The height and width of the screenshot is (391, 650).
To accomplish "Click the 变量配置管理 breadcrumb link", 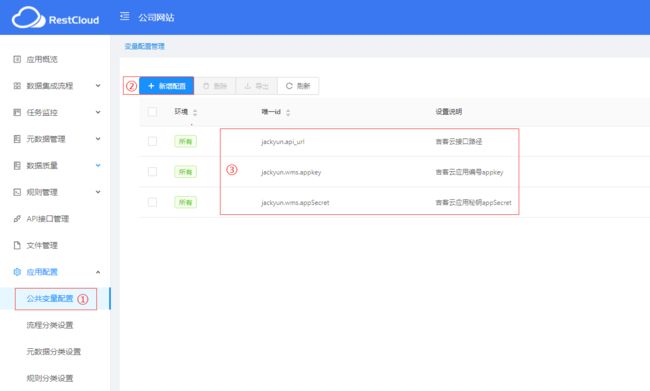I will pos(145,46).
